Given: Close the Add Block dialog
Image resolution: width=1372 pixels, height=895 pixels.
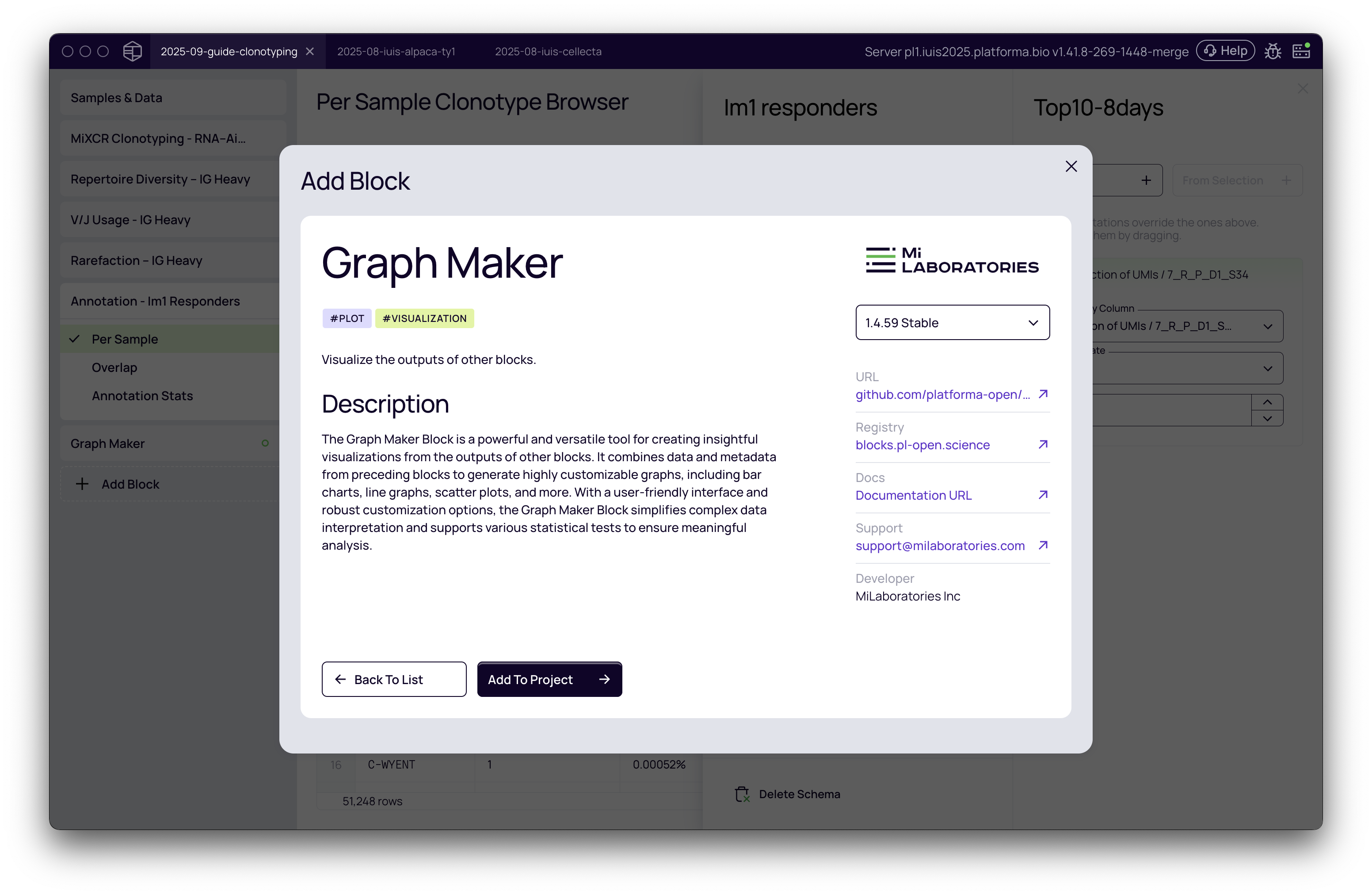Looking at the screenshot, I should pos(1071,166).
